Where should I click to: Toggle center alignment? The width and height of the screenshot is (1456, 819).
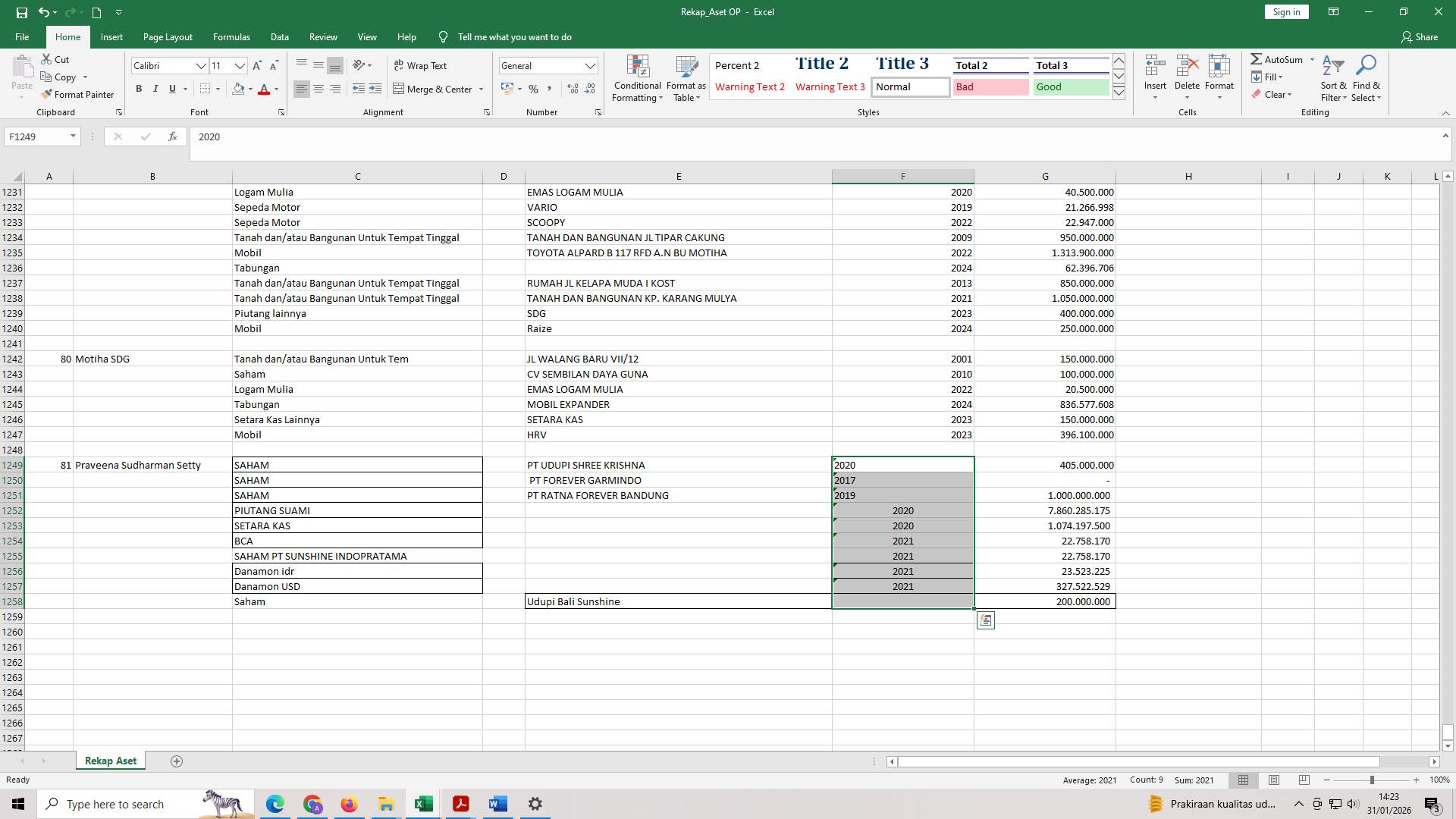318,89
